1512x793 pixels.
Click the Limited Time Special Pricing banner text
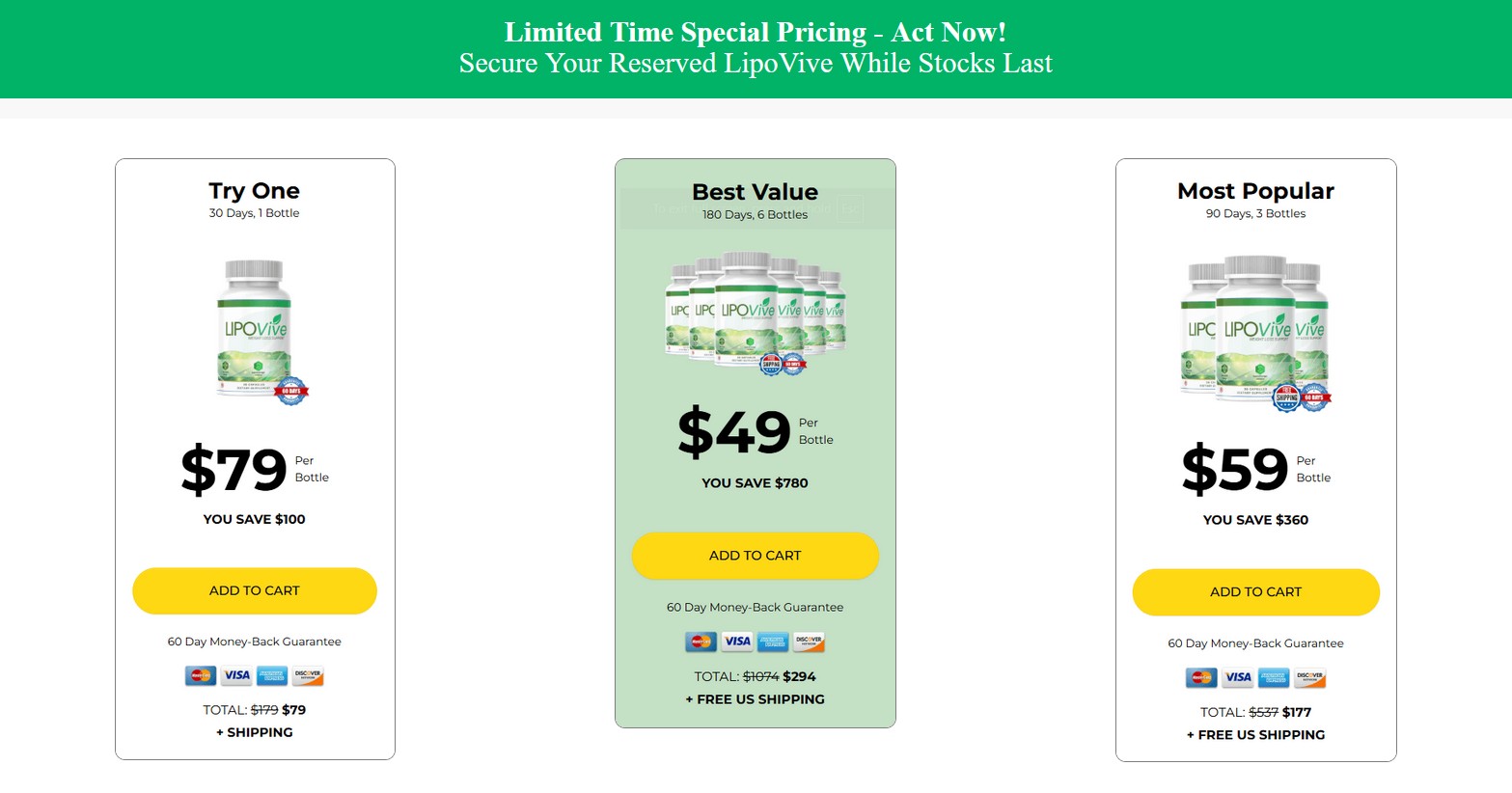pyautogui.click(x=756, y=33)
